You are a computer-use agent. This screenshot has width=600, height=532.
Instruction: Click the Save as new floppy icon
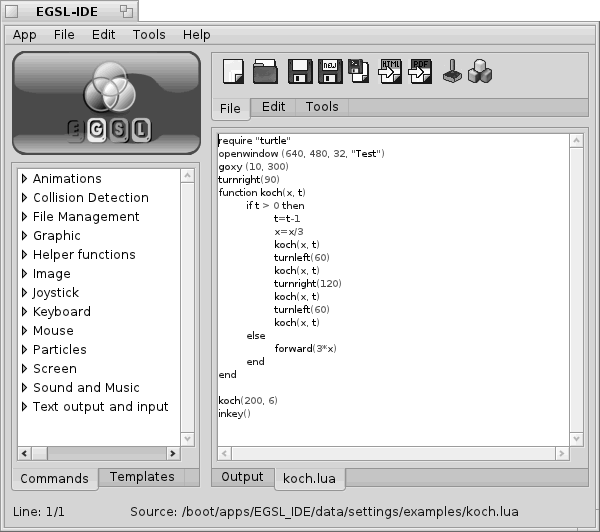pyautogui.click(x=329, y=72)
